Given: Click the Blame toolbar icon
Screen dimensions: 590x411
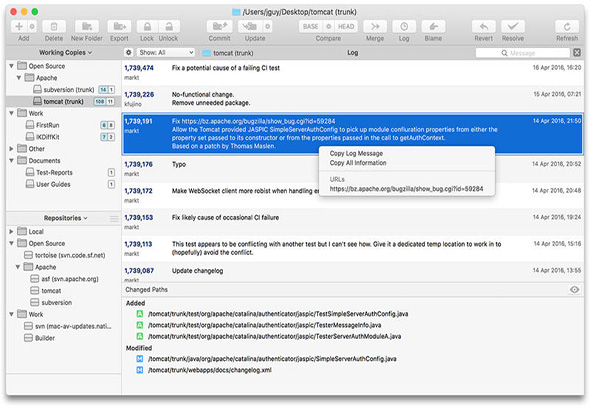Looking at the screenshot, I should [433, 26].
